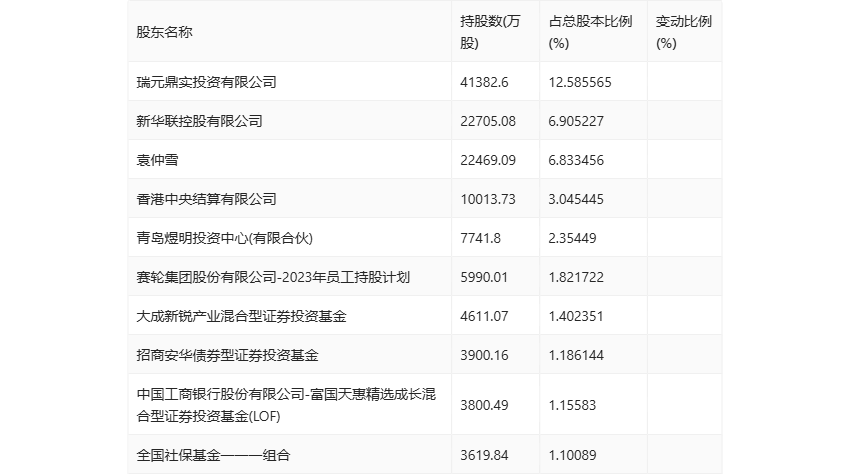
Task: Click share count 3900.16
Action: click(x=484, y=355)
